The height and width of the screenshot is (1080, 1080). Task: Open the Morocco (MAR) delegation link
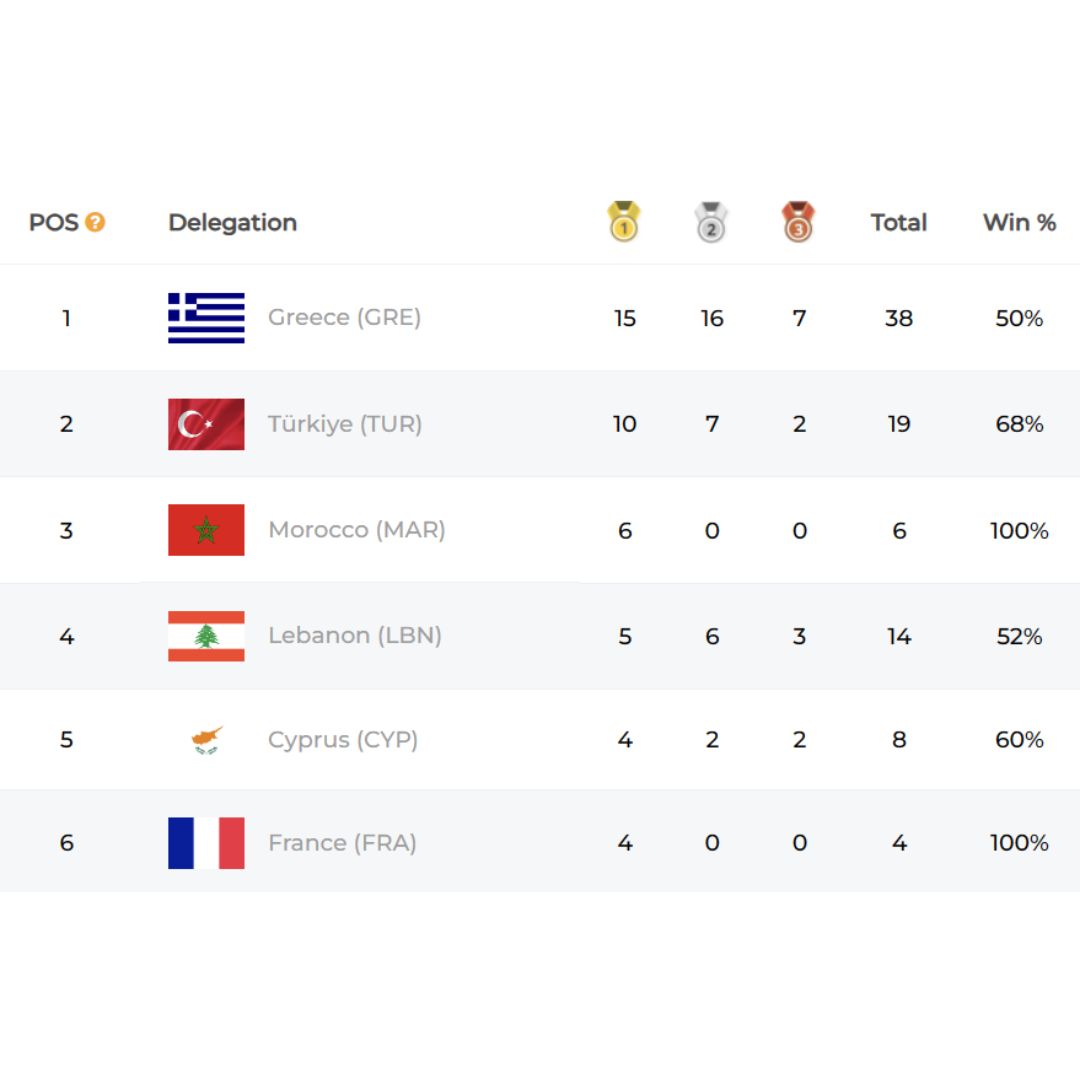pyautogui.click(x=357, y=529)
